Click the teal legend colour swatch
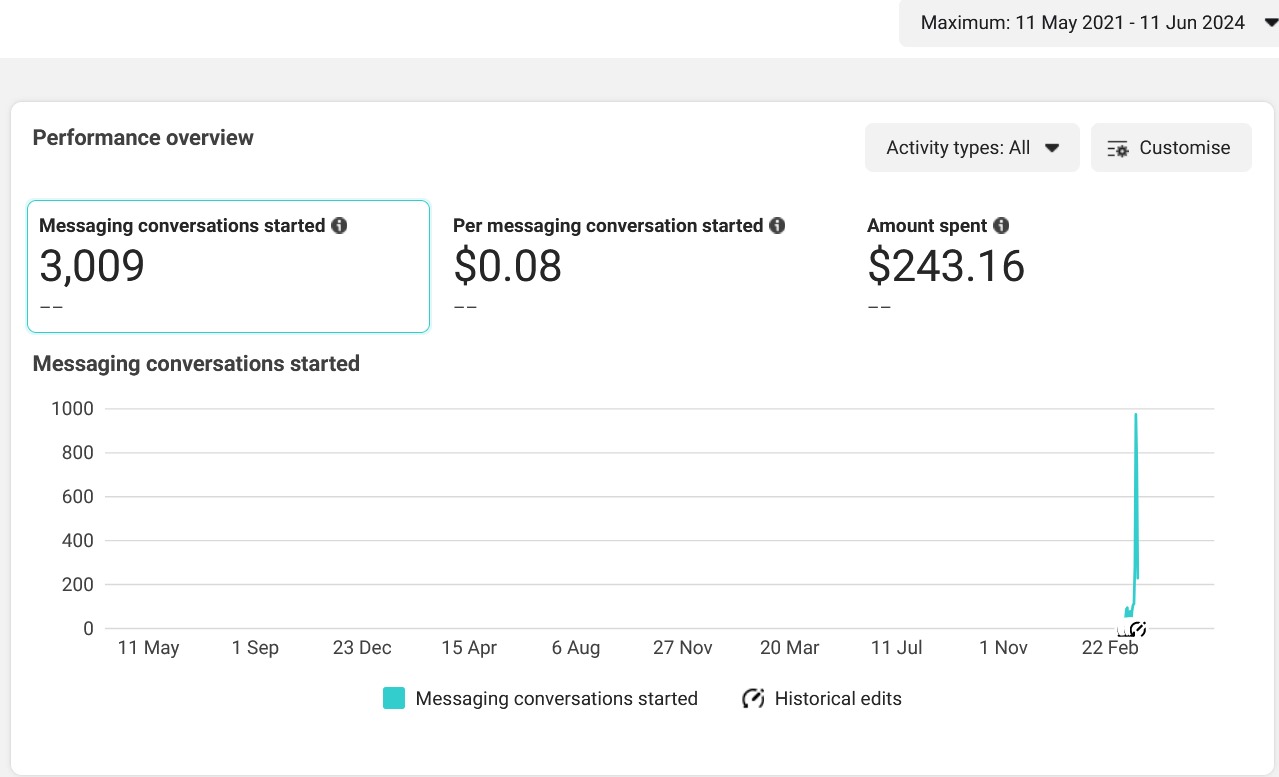Screen dimensions: 1279x777 pyautogui.click(x=394, y=699)
